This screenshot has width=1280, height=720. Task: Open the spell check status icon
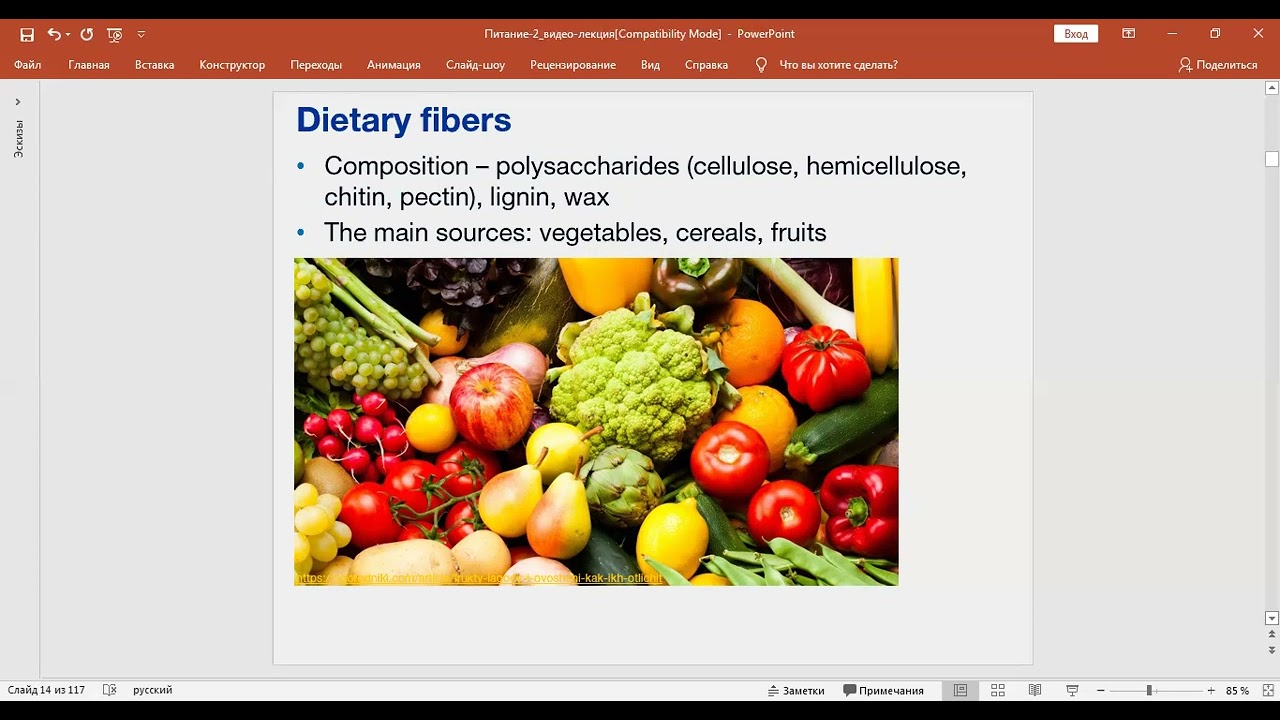(110, 690)
